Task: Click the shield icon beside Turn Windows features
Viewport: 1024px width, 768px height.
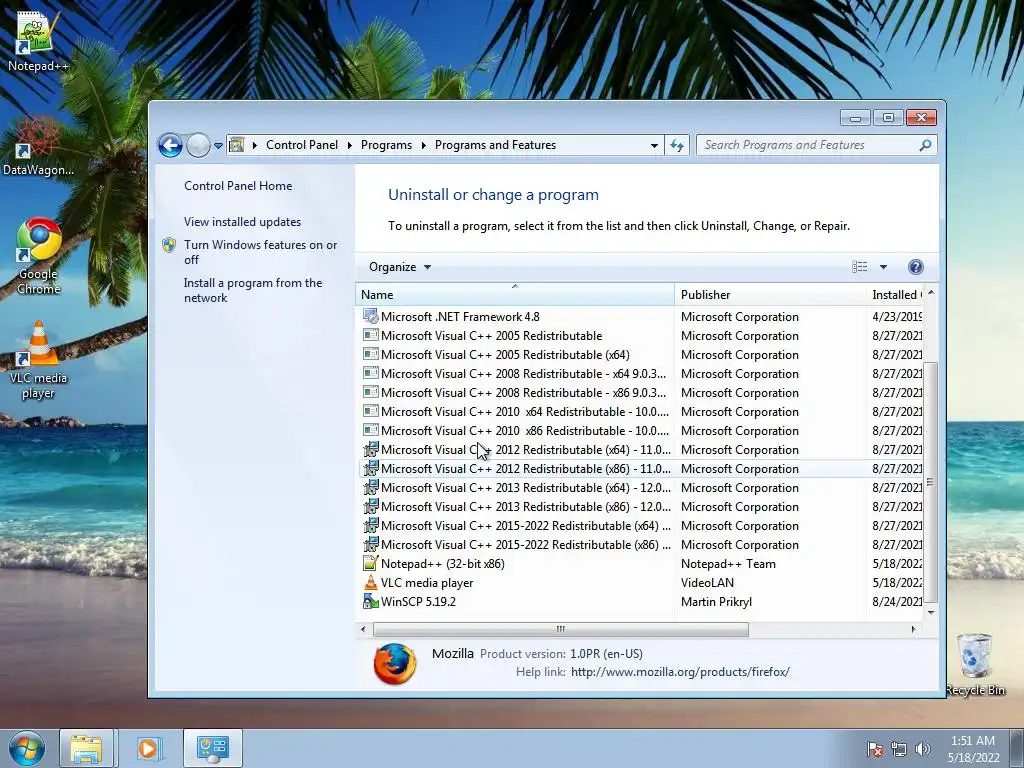Action: click(169, 245)
